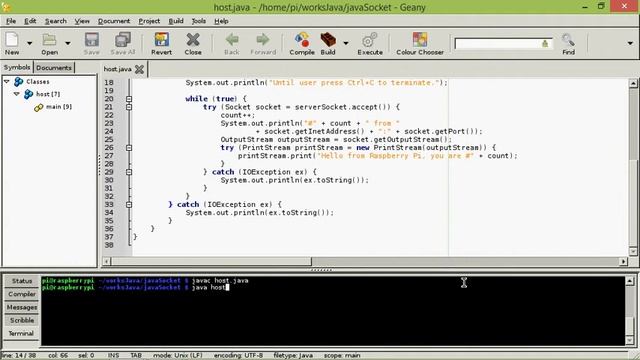
Task: Click the 'javac host.java' terminal line
Action: point(145,280)
